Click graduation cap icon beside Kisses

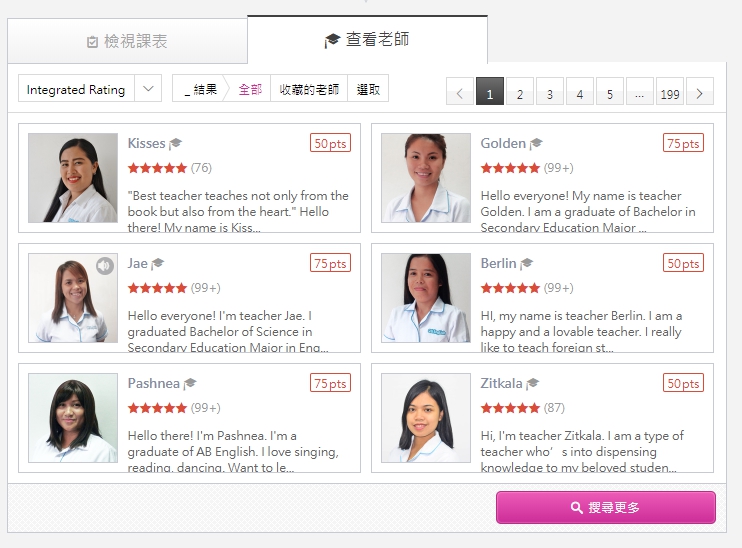(176, 143)
